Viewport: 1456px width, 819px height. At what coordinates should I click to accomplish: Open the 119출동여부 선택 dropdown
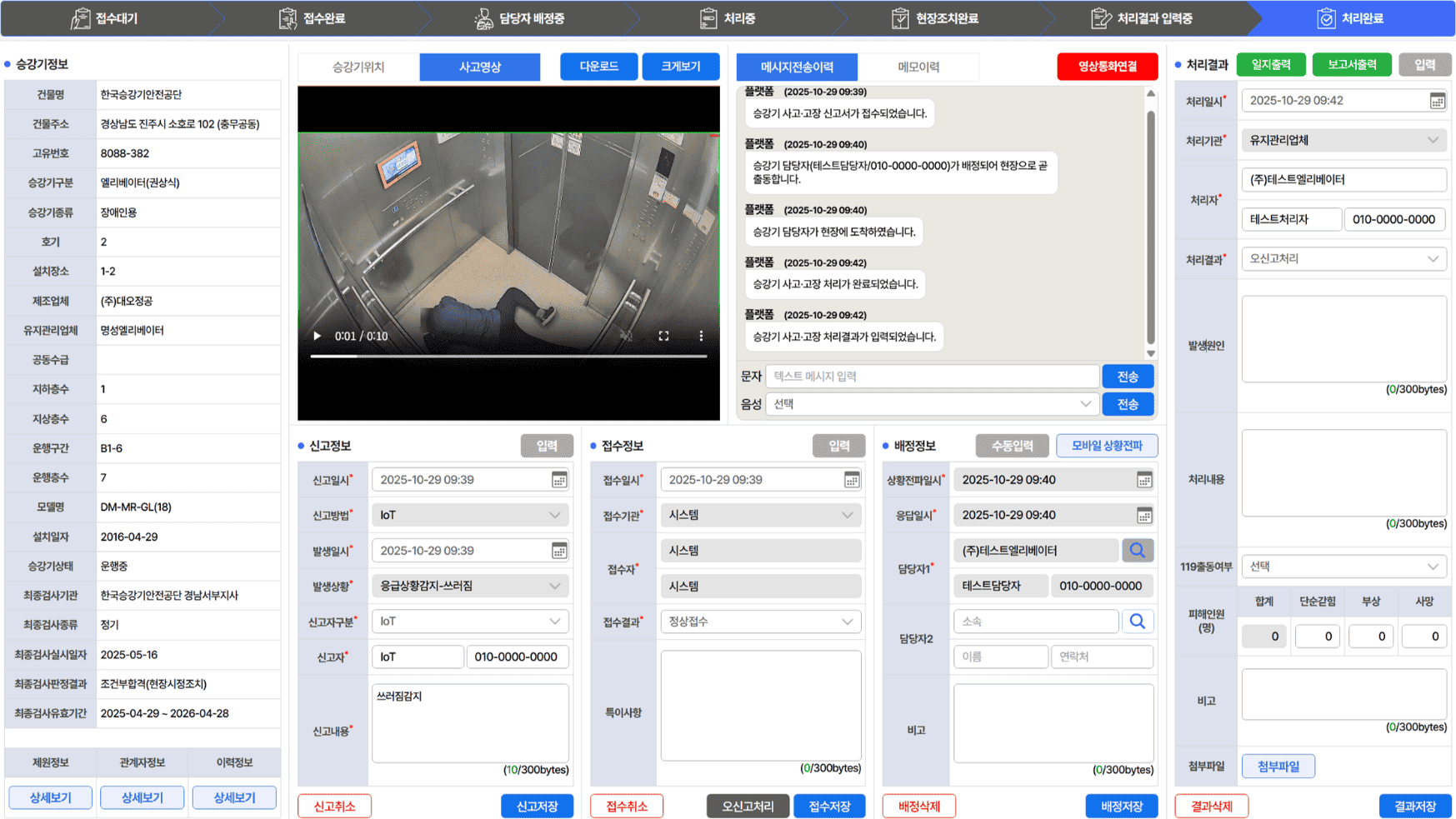1344,567
